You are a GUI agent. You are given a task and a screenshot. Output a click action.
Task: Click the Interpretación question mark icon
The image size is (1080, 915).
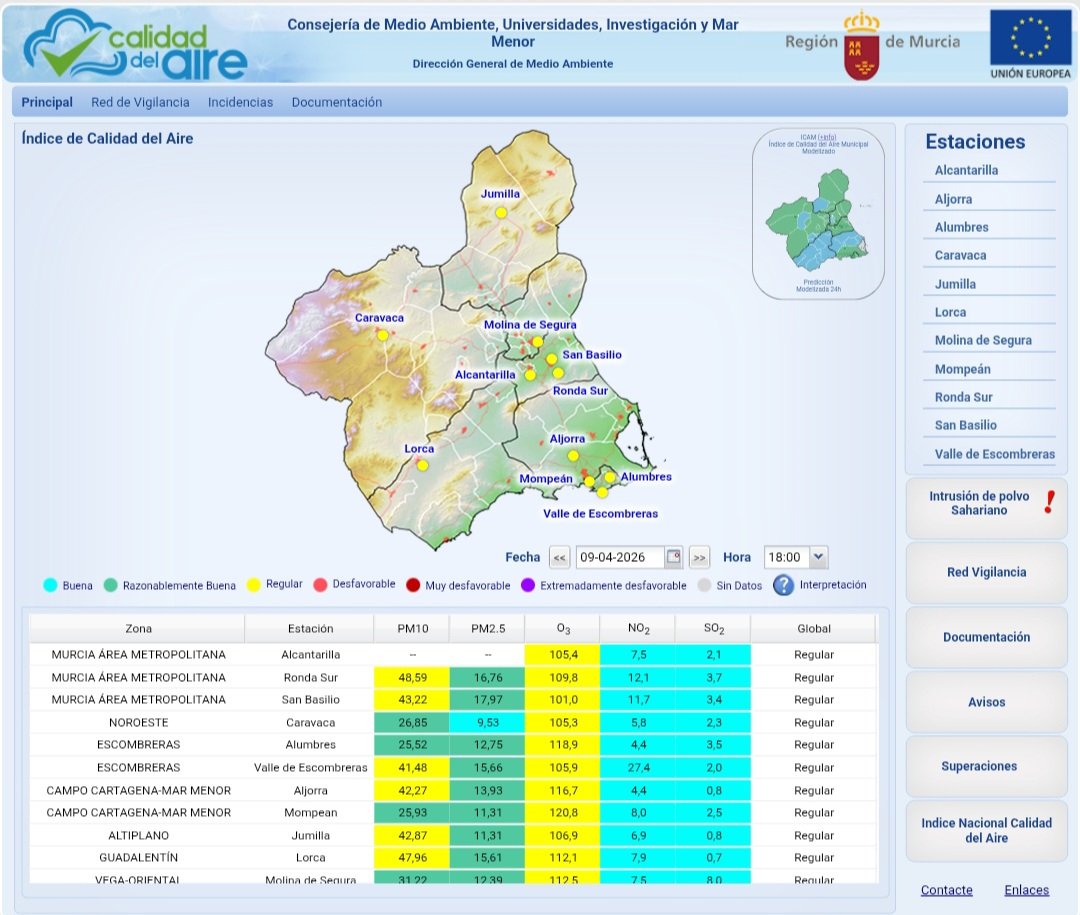click(783, 585)
